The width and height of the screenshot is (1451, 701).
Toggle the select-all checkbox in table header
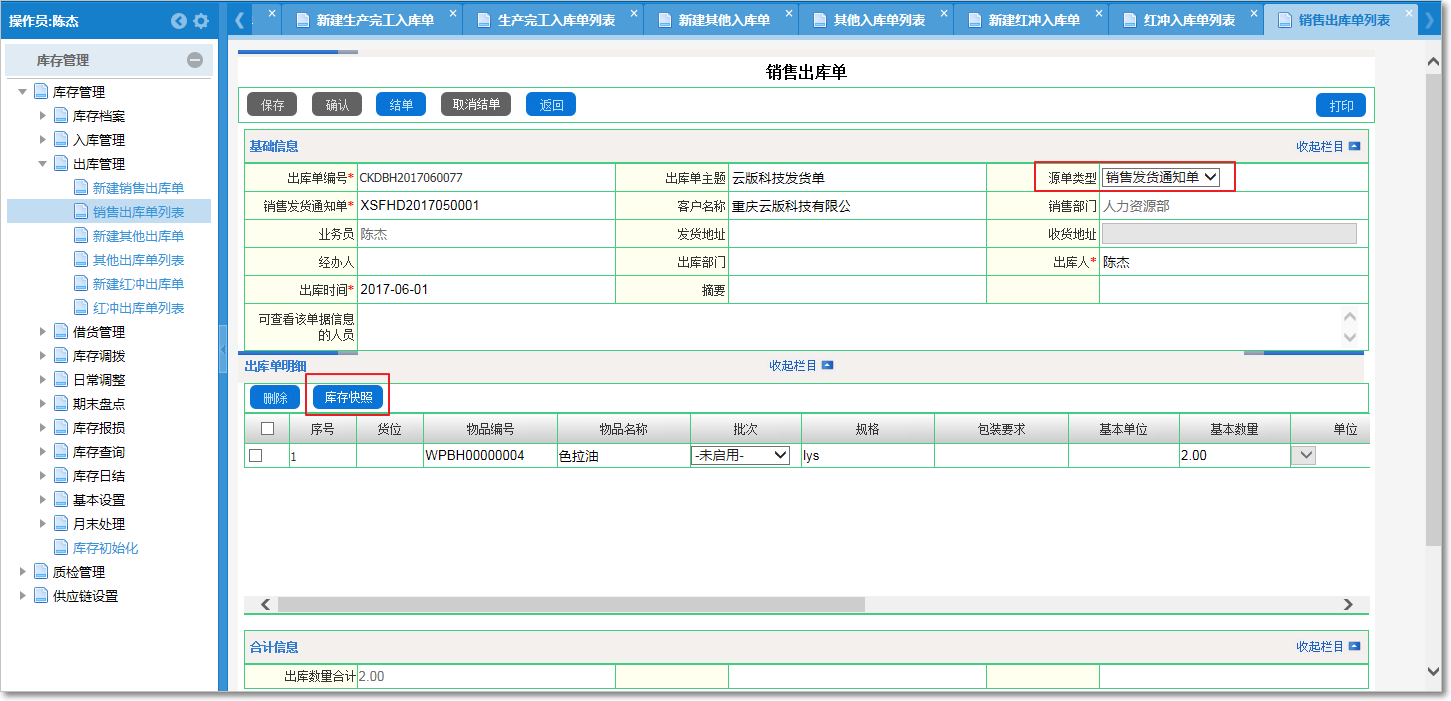point(267,429)
